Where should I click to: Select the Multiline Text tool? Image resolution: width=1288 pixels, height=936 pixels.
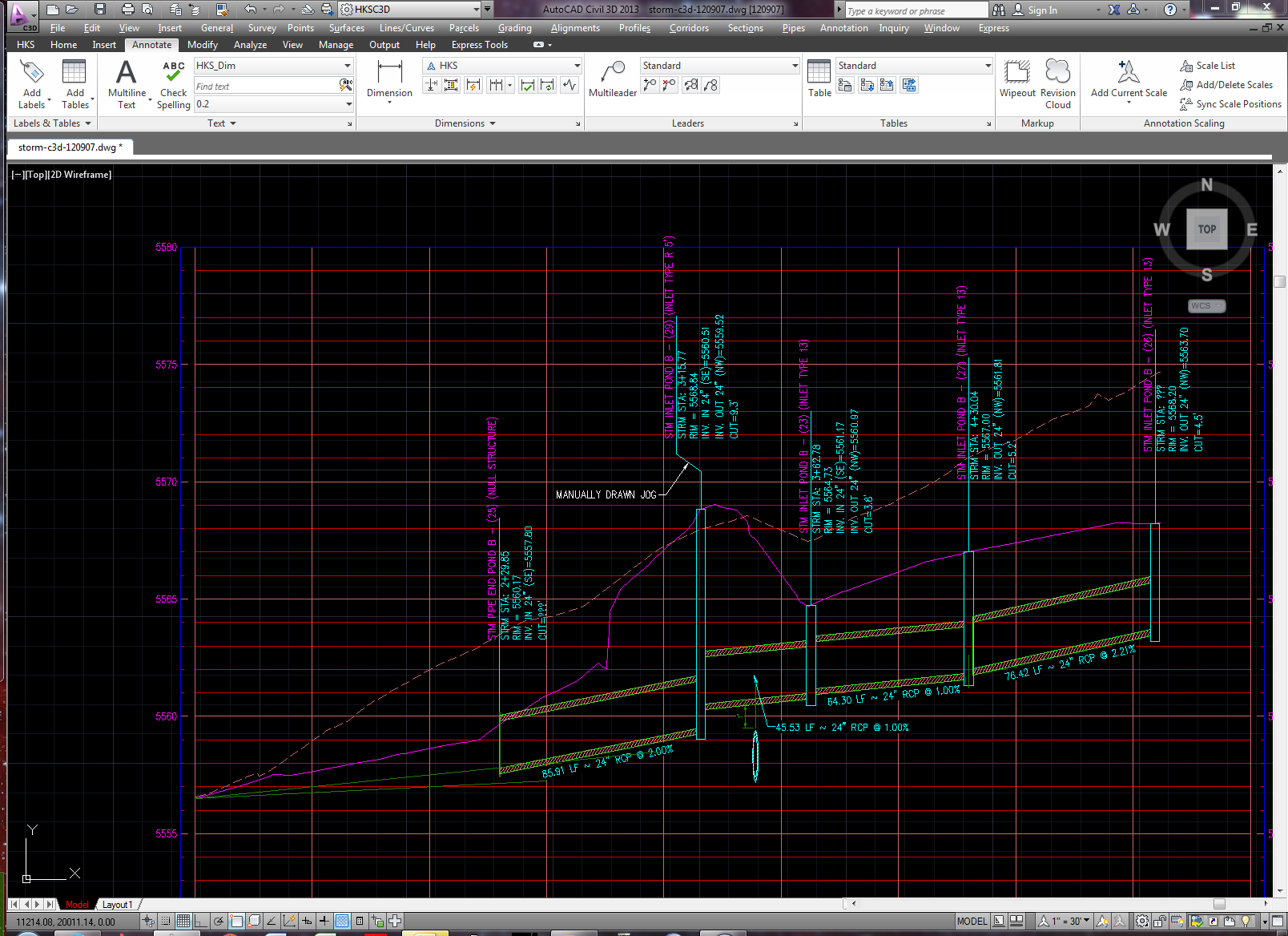point(127,83)
